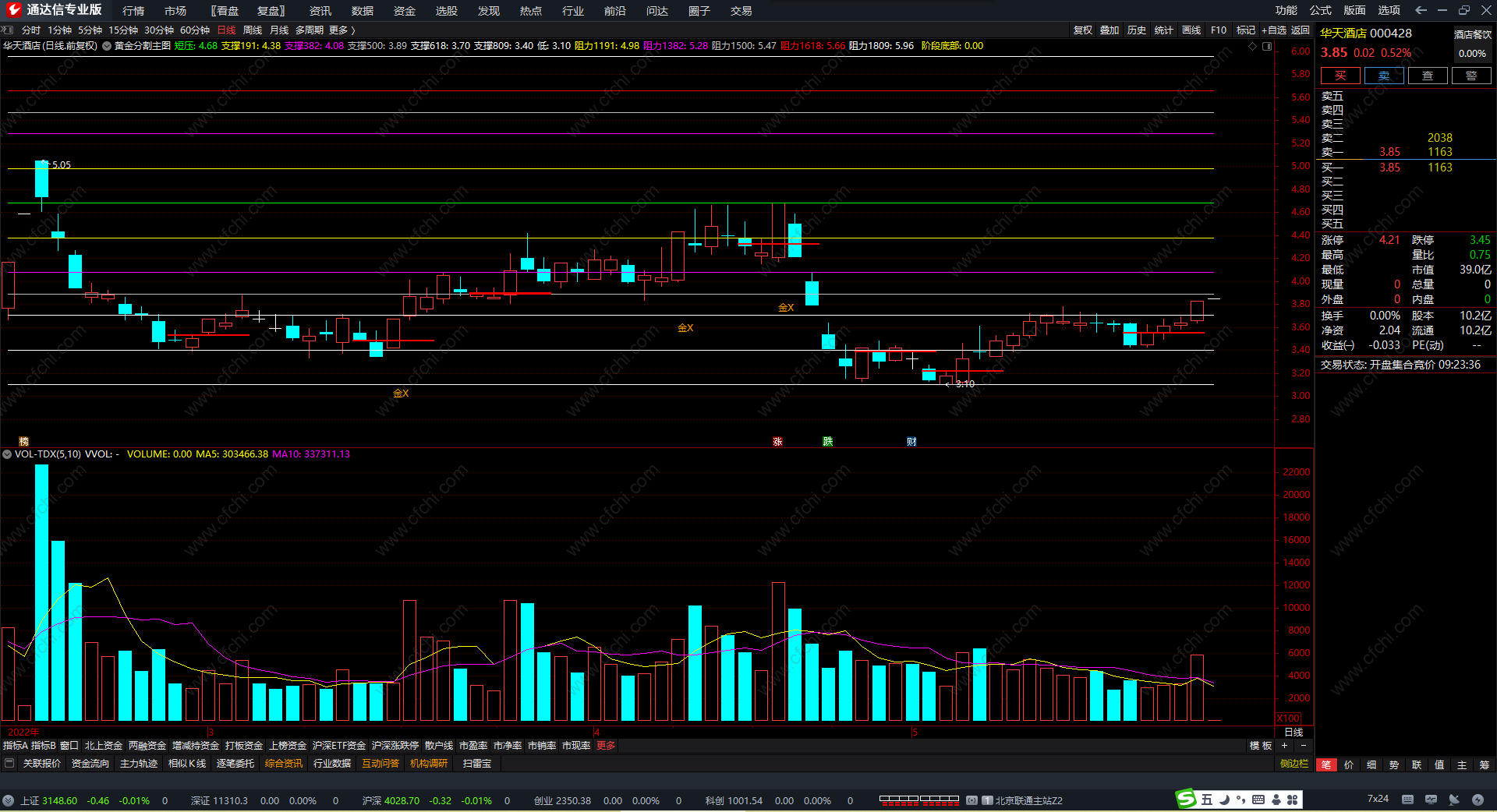The image size is (1497, 812).
Task: Click the satellite dish icon in status bar
Action: pyautogui.click(x=1454, y=800)
